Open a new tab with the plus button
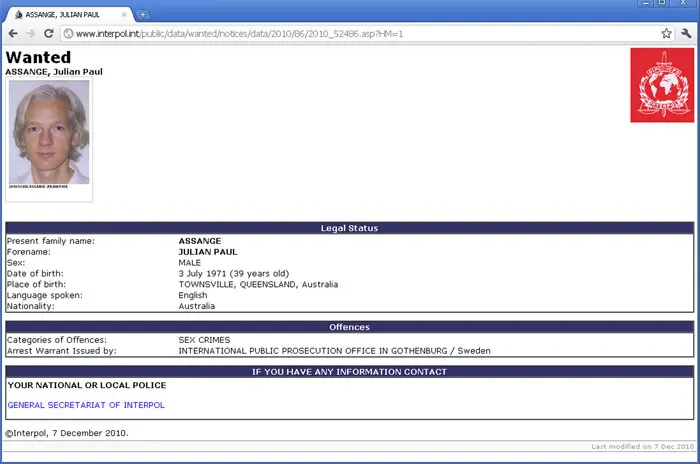The height and width of the screenshot is (464, 700). 142,15
